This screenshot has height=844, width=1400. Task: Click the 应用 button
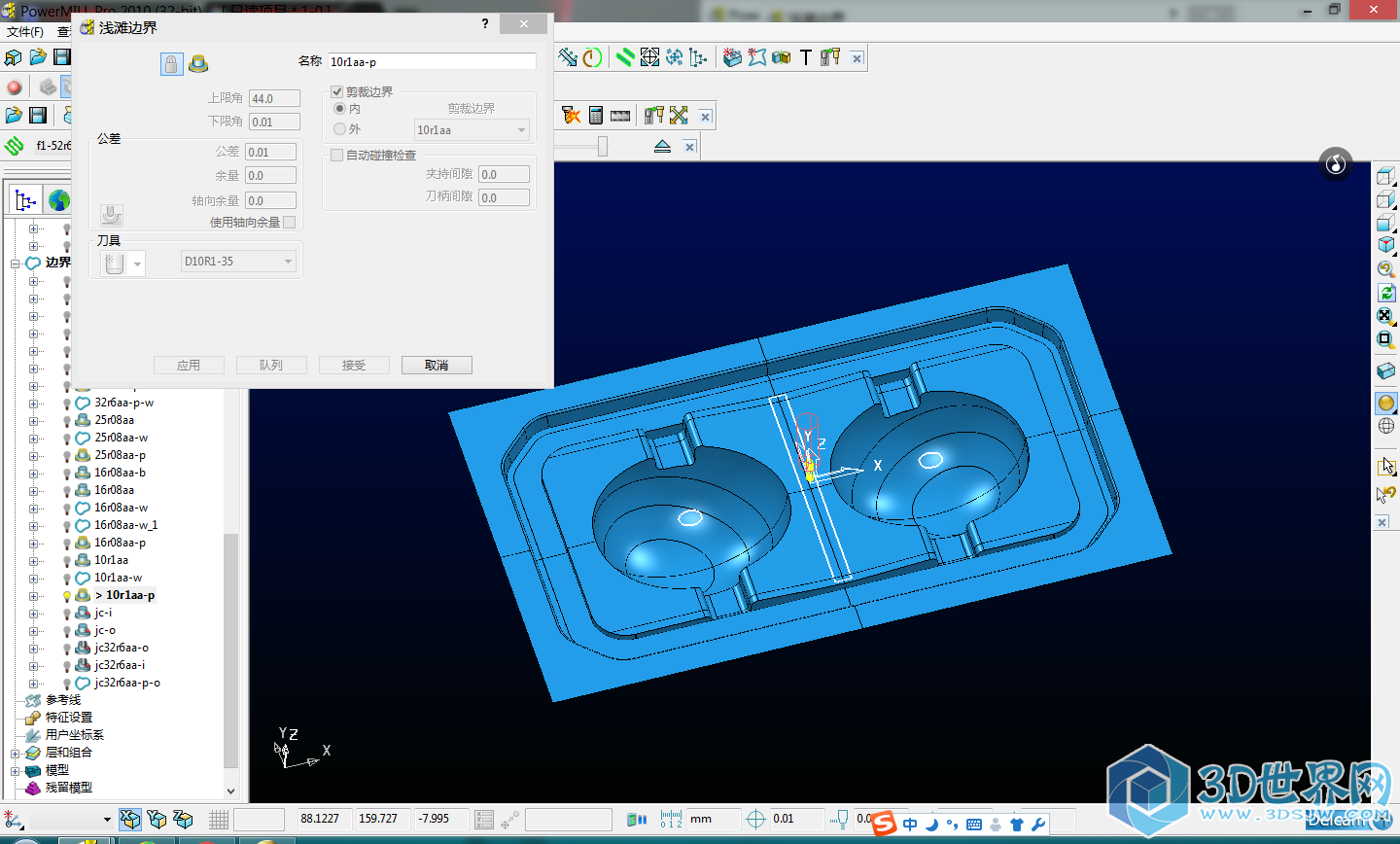pyautogui.click(x=189, y=365)
